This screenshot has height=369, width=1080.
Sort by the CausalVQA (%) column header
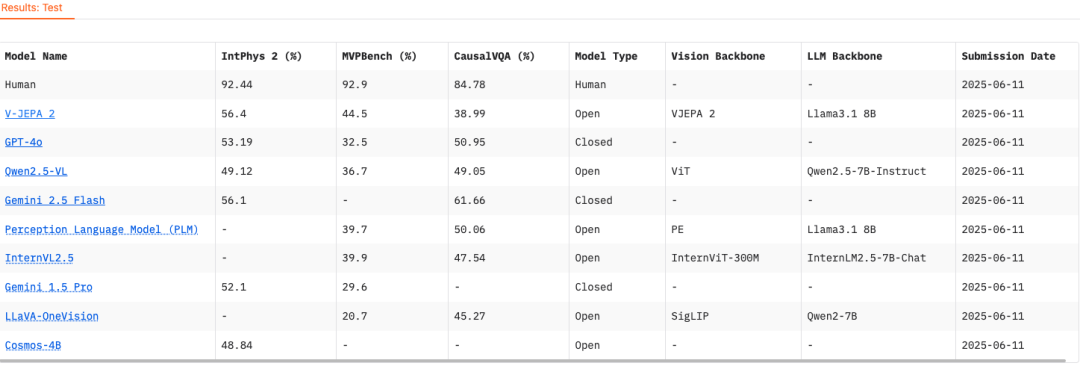[x=495, y=56]
